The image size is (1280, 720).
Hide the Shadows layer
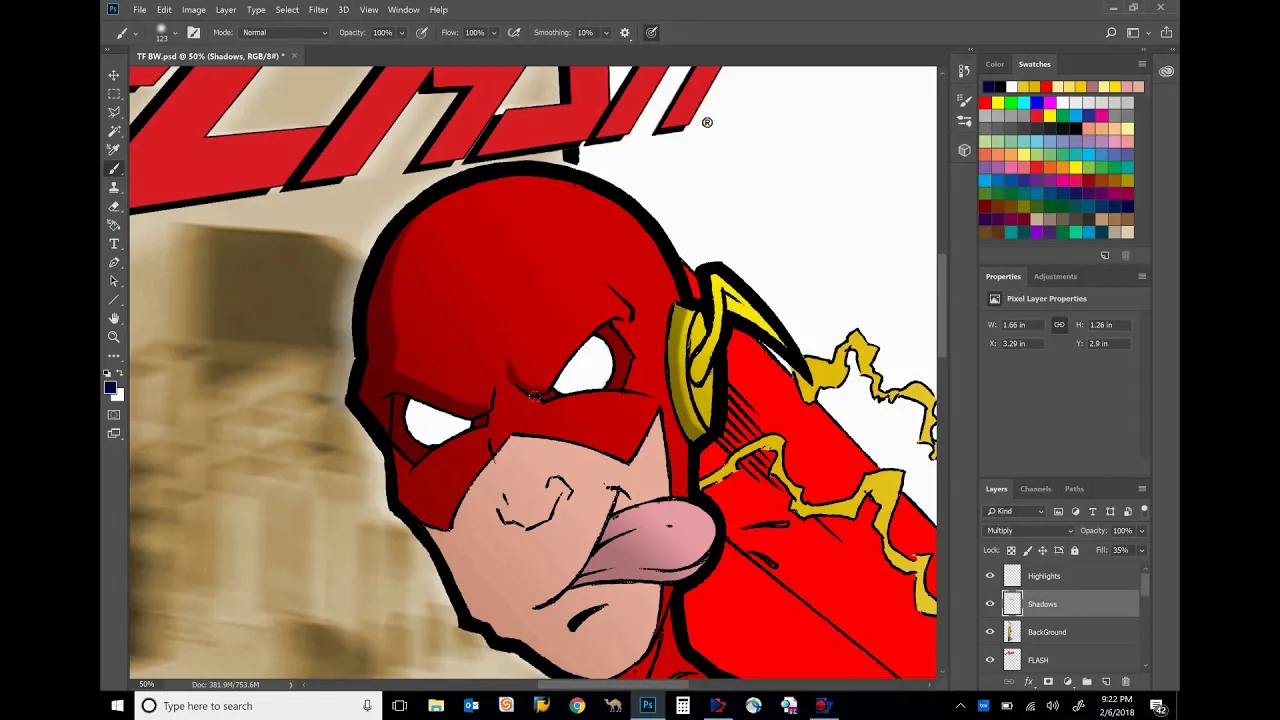pyautogui.click(x=990, y=604)
